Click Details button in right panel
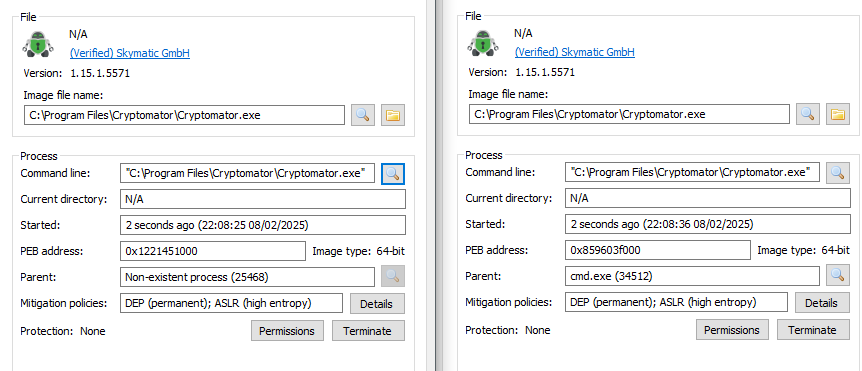The image size is (862, 371). [x=821, y=302]
